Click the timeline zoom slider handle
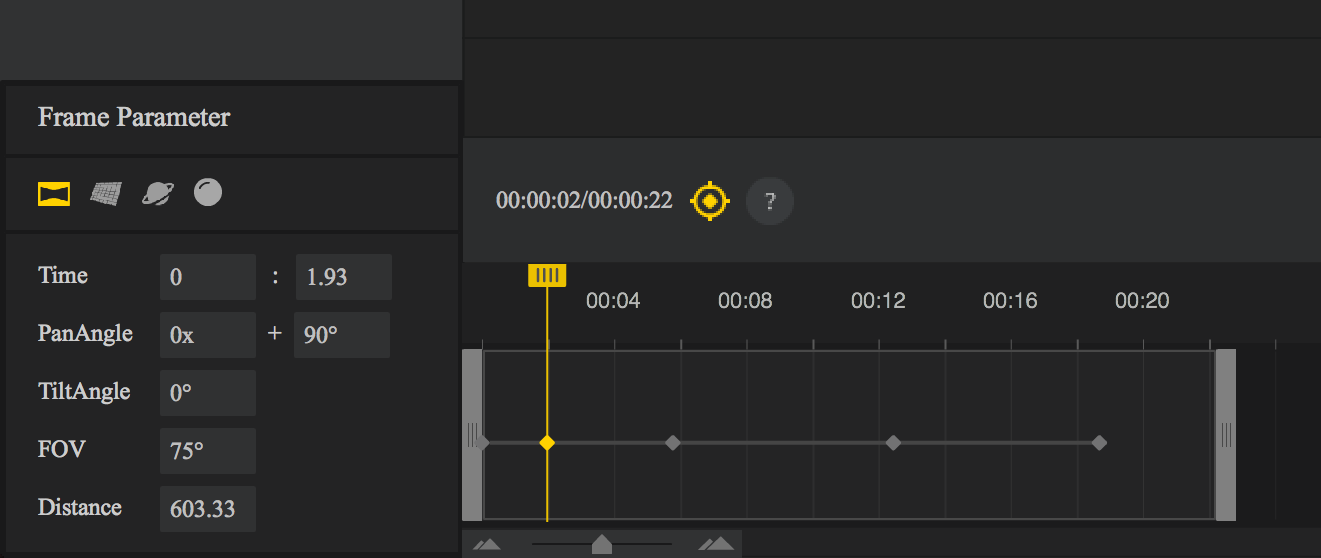The width and height of the screenshot is (1321, 558). pyautogui.click(x=602, y=544)
